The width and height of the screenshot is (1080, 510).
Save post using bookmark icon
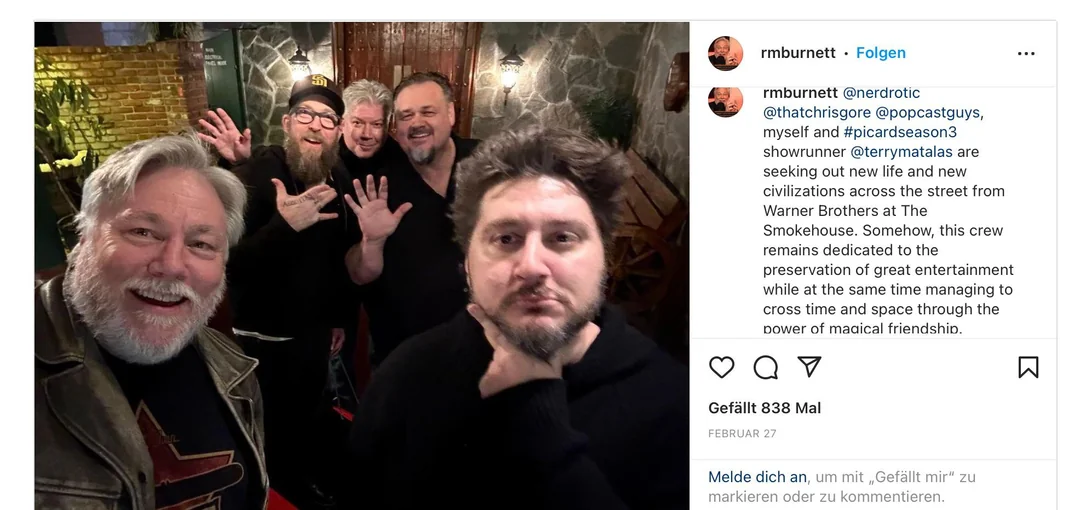1028,367
